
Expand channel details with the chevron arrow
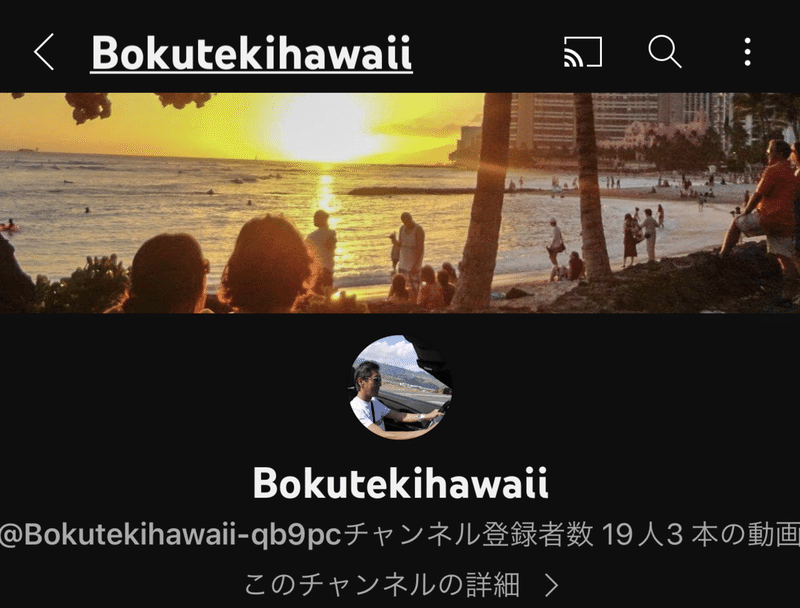coord(552,585)
